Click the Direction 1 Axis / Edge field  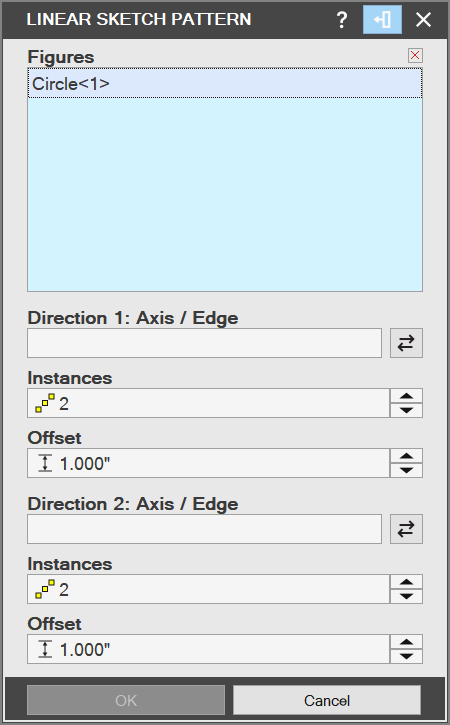click(204, 343)
